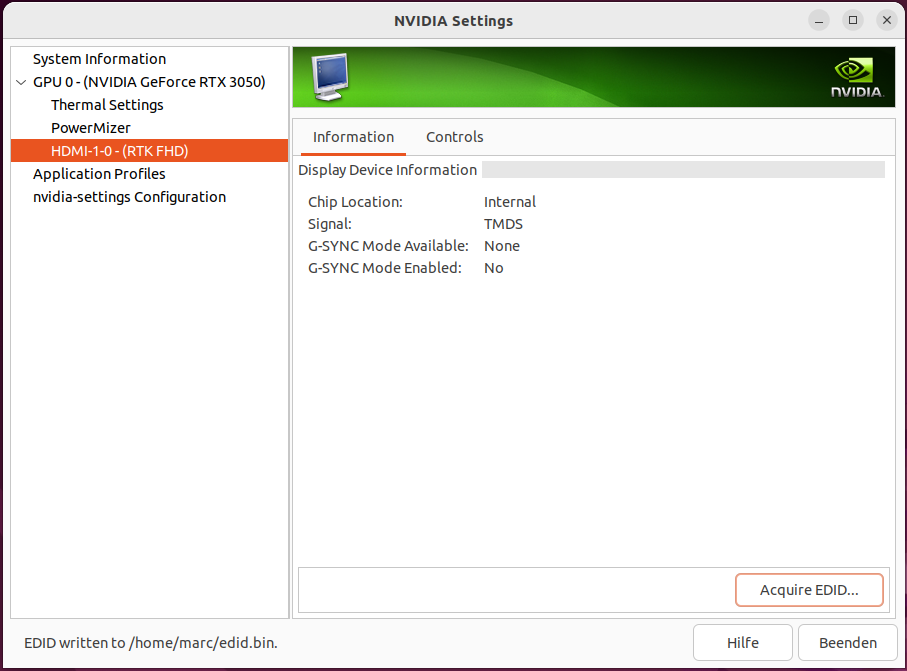Click the No G-SYNC enabled value
The width and height of the screenshot is (907, 671).
[493, 268]
